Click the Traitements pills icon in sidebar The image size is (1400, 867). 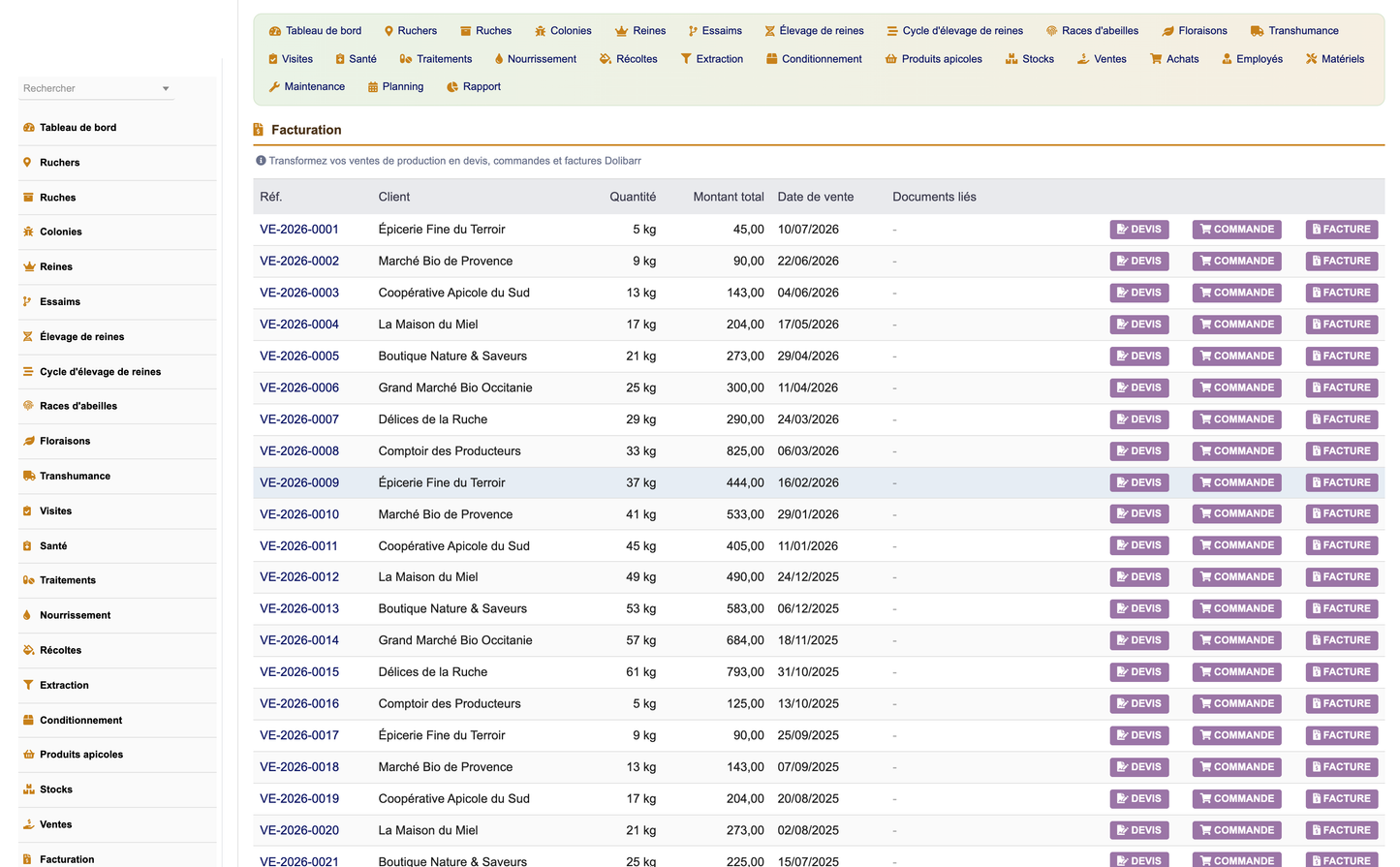28,580
